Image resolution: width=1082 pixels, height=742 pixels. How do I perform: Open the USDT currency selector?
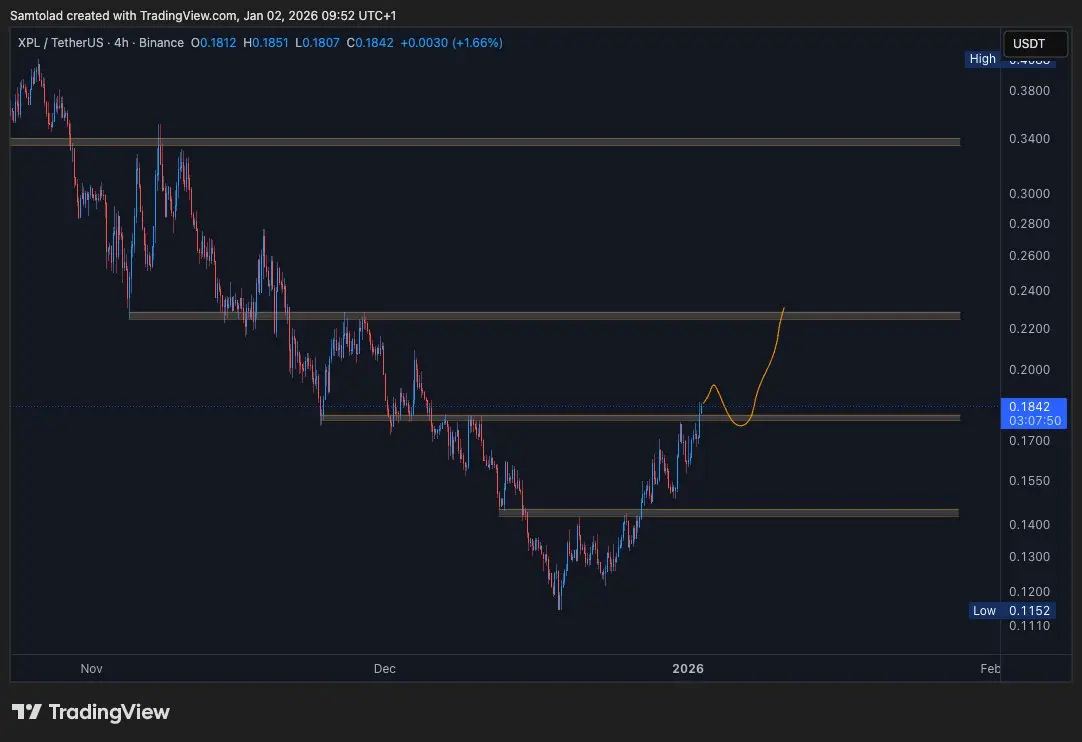pyautogui.click(x=1034, y=43)
